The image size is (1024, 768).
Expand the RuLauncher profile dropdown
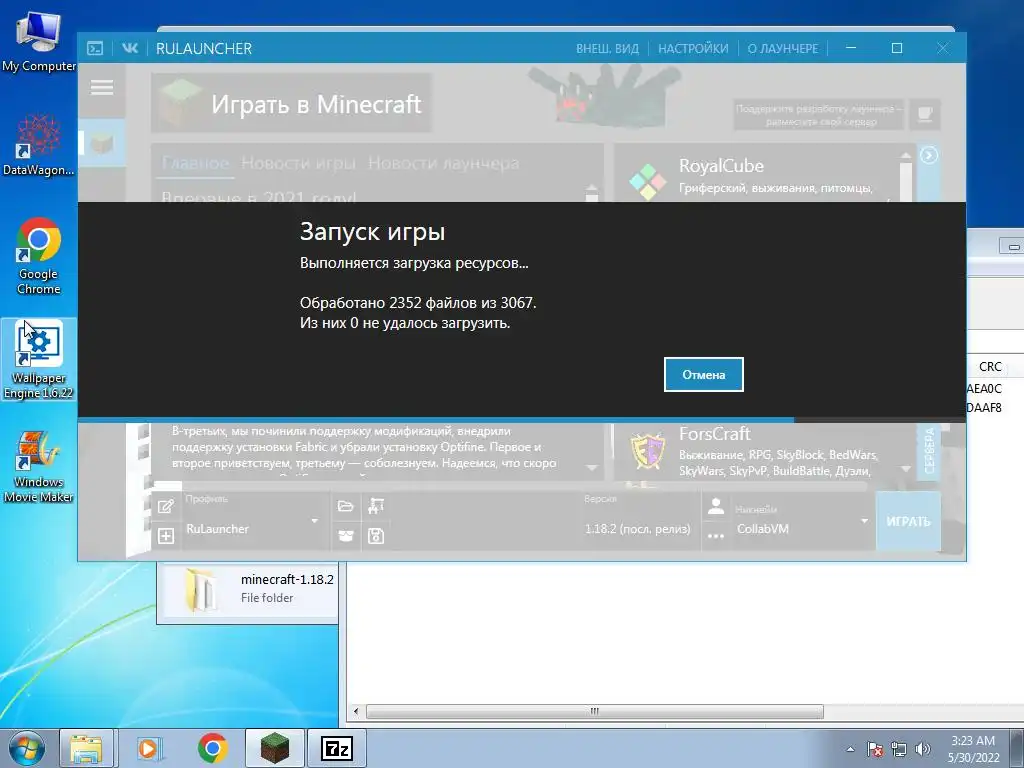click(x=314, y=521)
